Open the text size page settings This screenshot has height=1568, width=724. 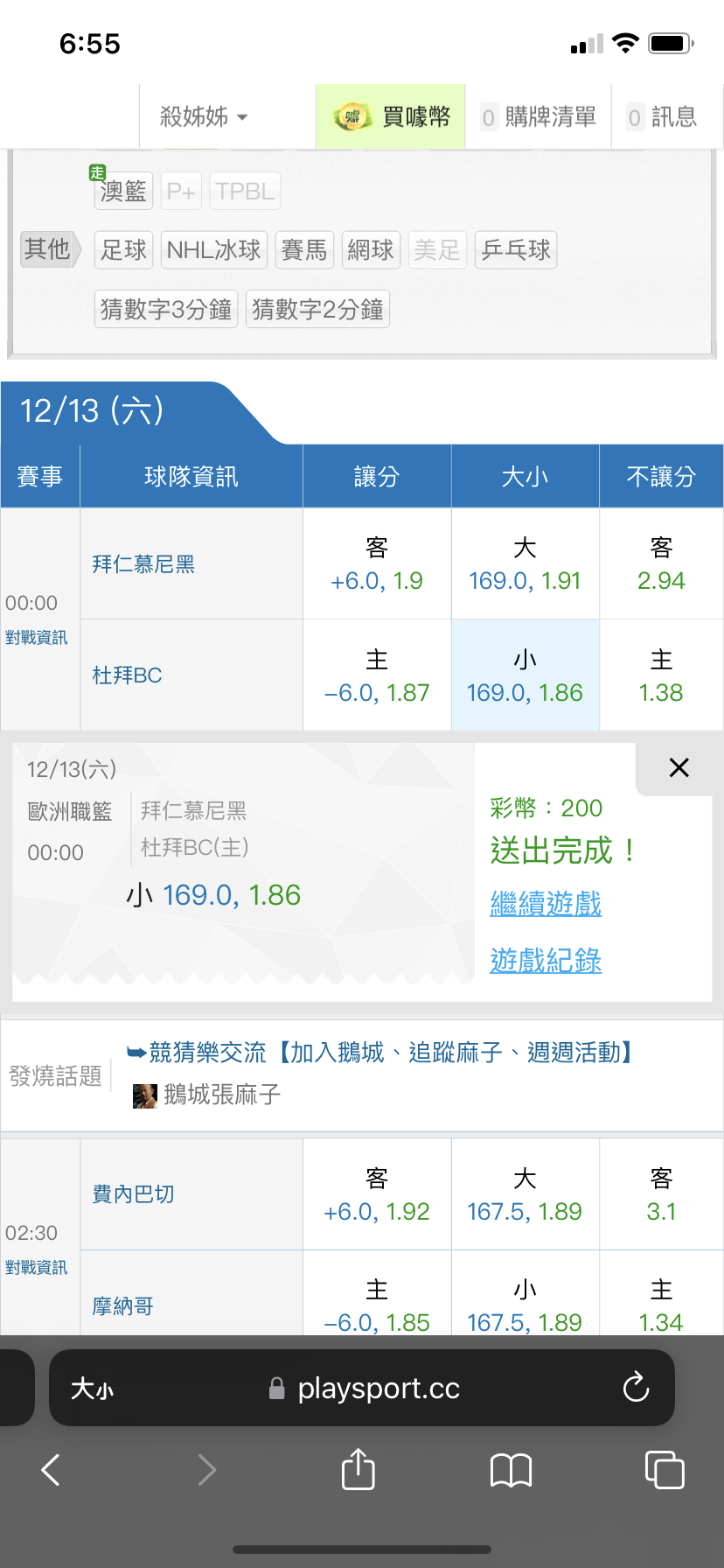point(93,1389)
